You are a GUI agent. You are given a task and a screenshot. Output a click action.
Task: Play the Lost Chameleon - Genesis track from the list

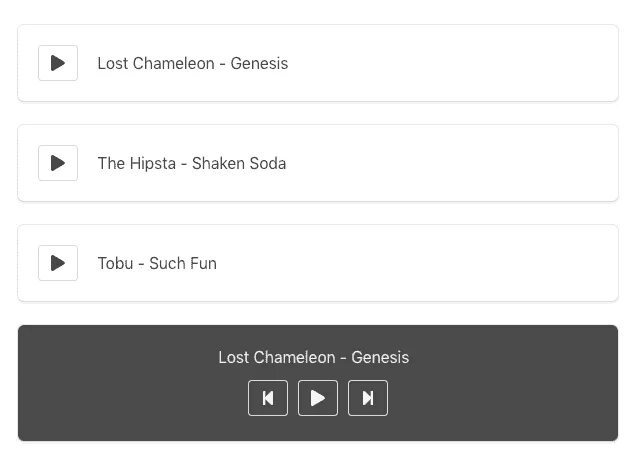point(58,63)
